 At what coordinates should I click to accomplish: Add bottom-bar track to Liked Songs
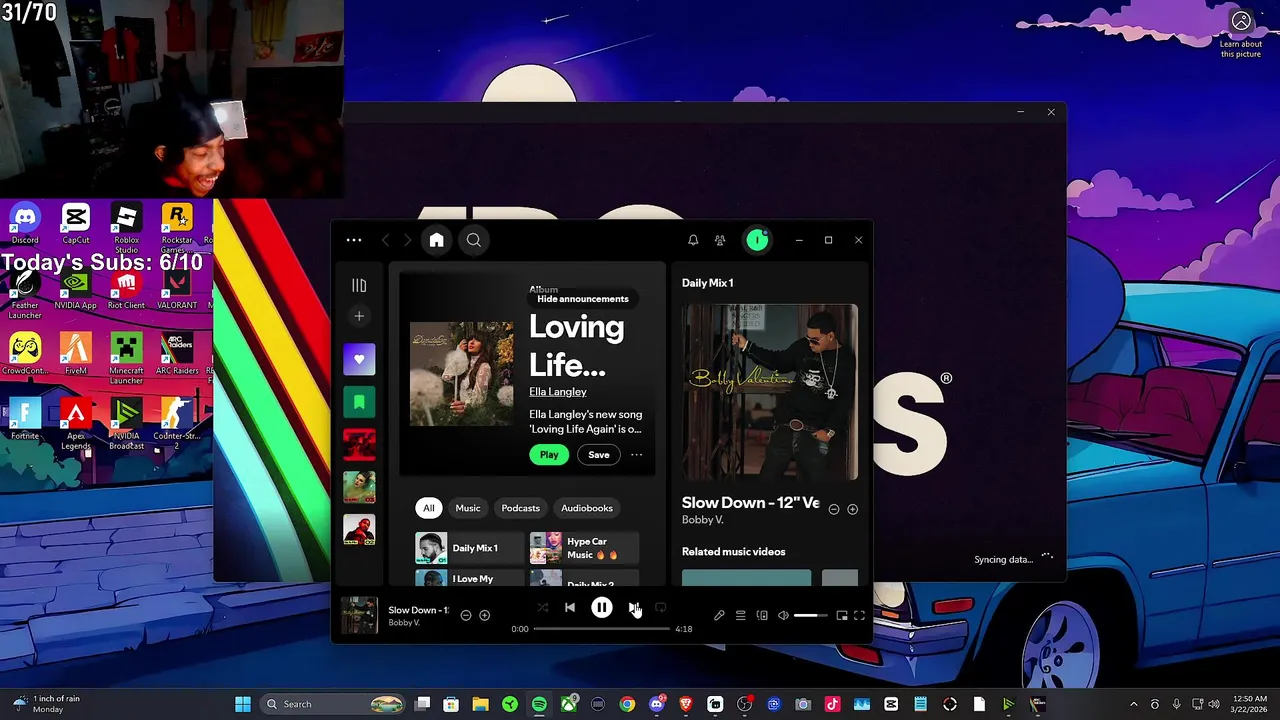click(485, 616)
